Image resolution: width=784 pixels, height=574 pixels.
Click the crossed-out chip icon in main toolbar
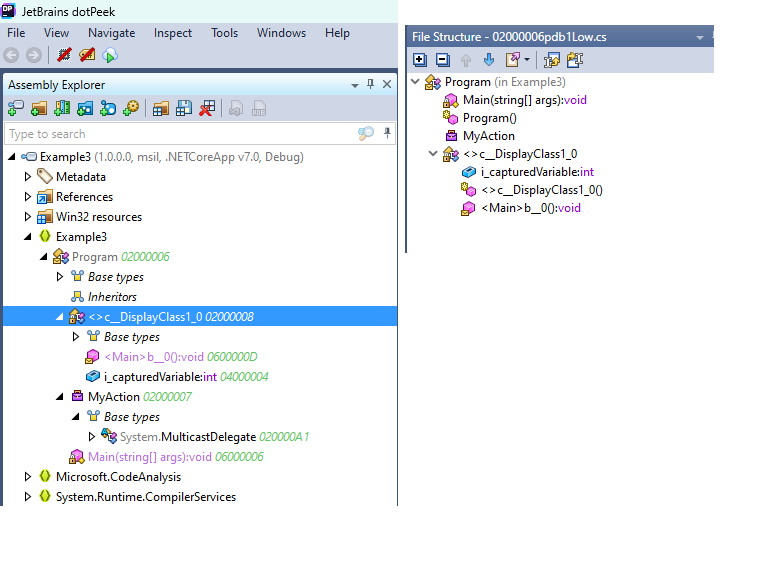[x=64, y=55]
